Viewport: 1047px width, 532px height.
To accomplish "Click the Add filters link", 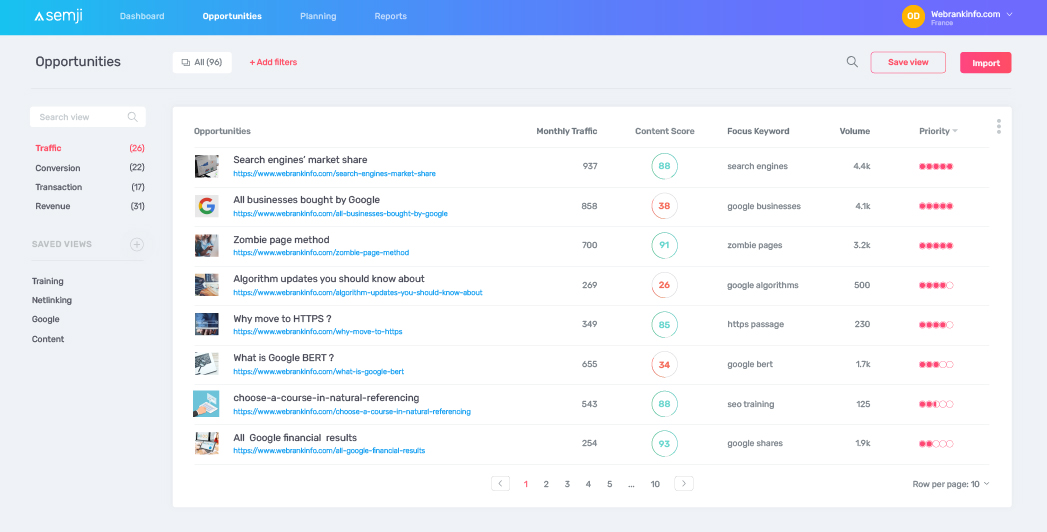I will click(x=273, y=62).
